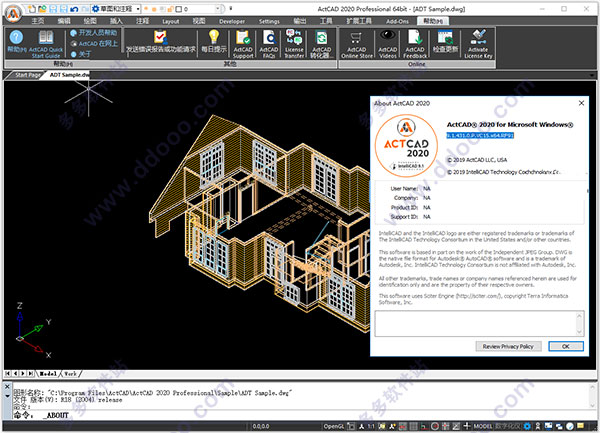Switch to the Start Page document tab

28,75
